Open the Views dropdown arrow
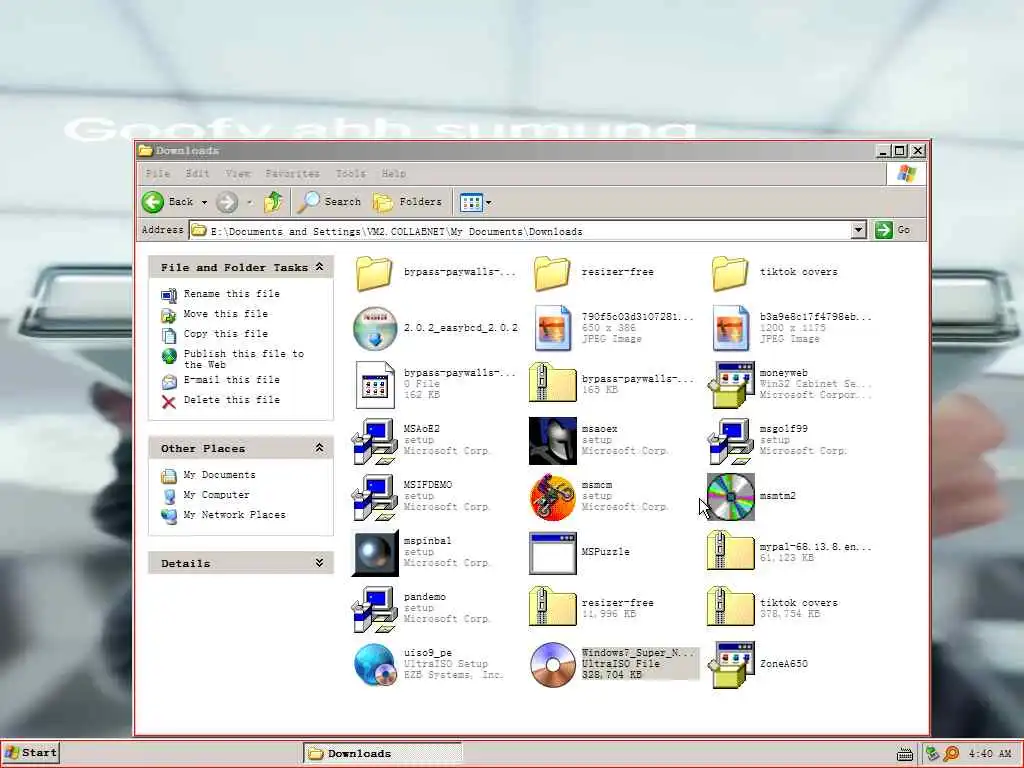Viewport: 1024px width, 768px height. pyautogui.click(x=488, y=202)
